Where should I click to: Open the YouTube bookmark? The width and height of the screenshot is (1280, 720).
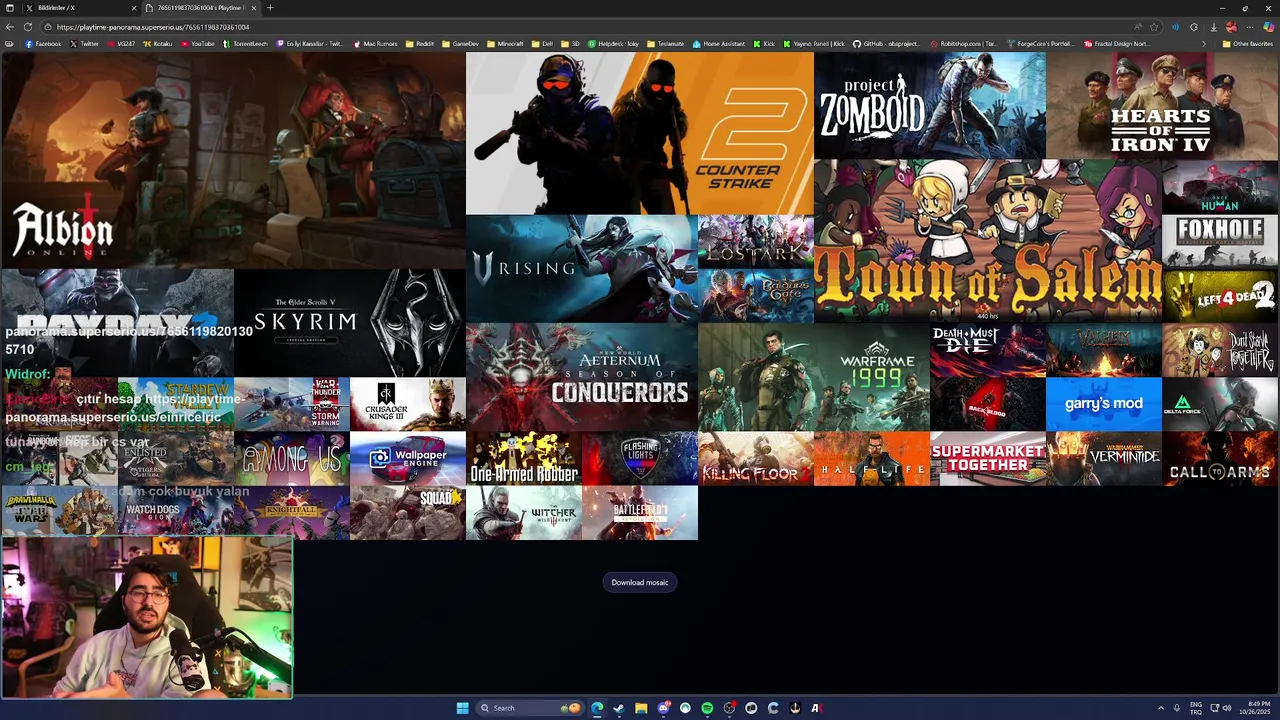point(198,44)
